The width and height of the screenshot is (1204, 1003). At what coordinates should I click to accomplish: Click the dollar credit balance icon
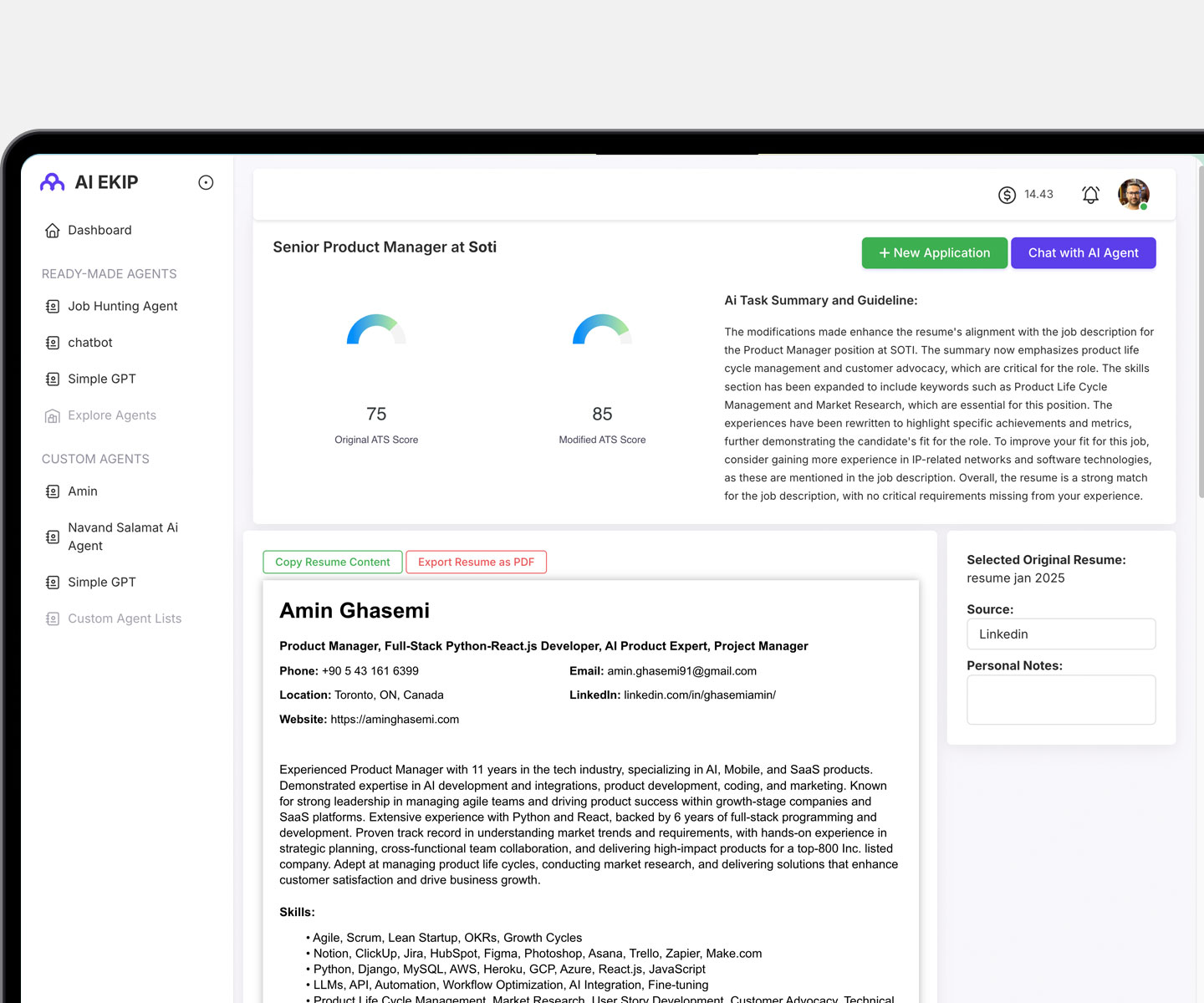tap(1007, 195)
